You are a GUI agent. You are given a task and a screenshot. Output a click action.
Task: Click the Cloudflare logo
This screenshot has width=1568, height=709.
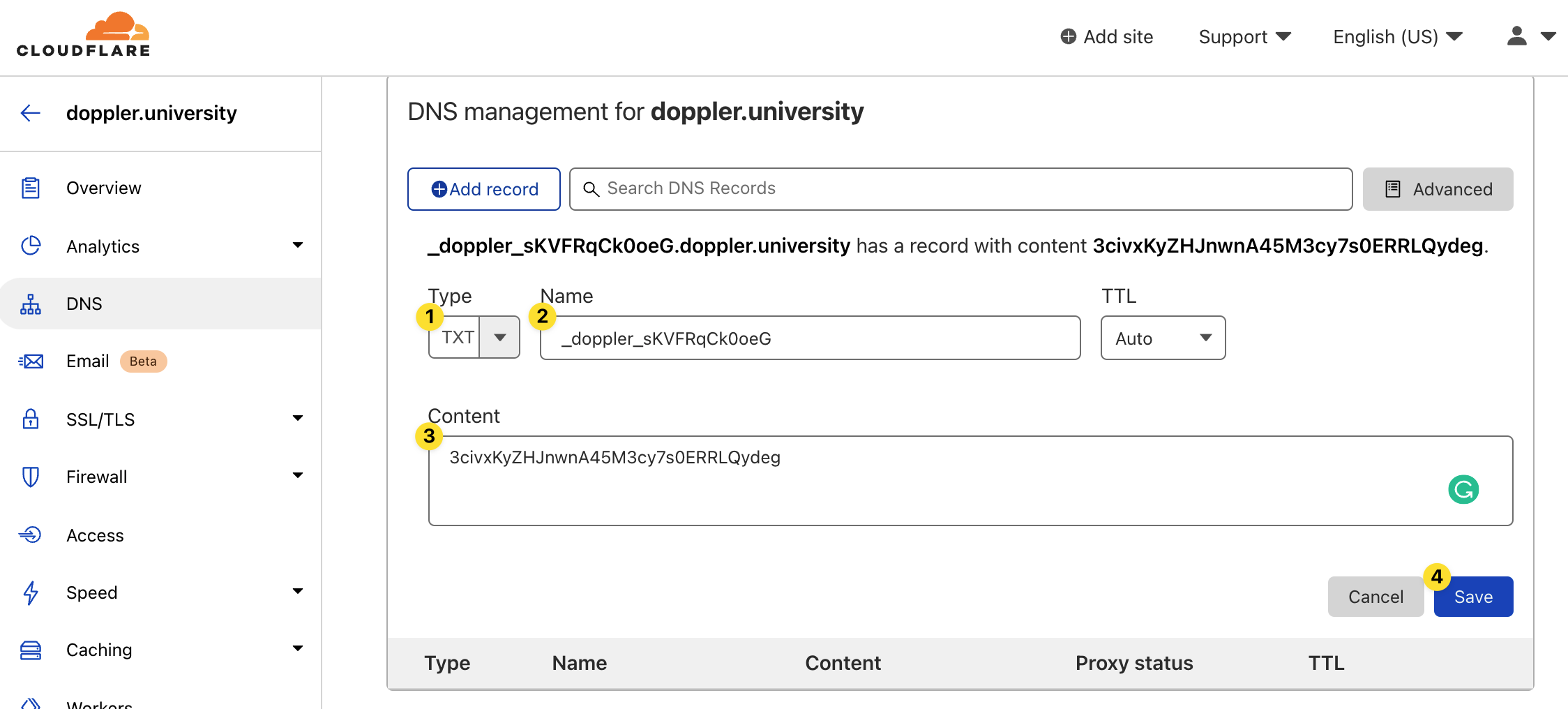click(83, 34)
